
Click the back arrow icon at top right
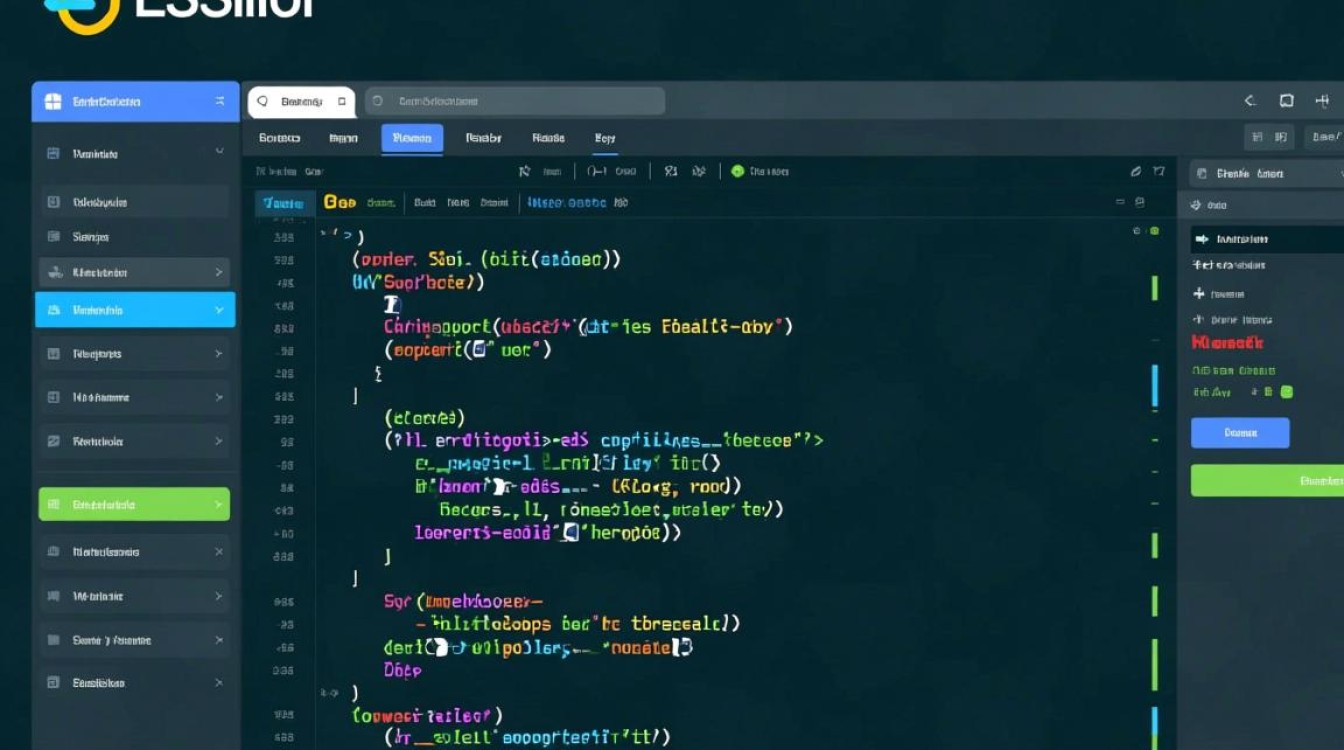coord(1250,101)
